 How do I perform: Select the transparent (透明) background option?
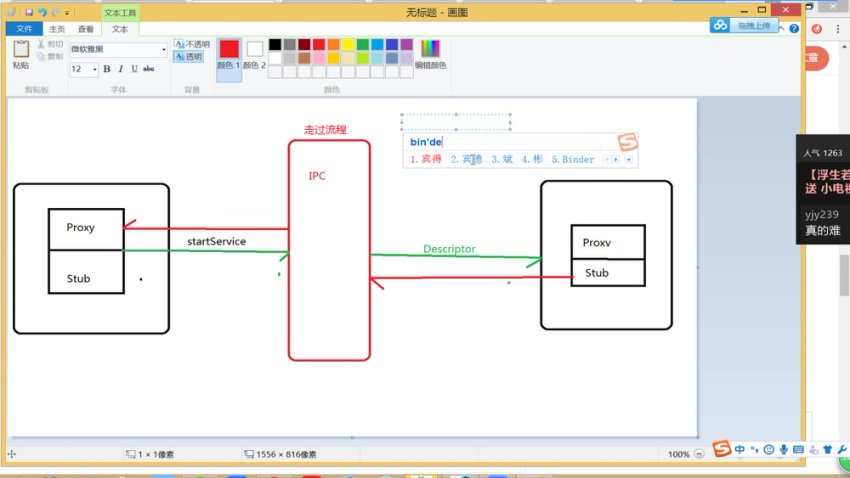click(x=191, y=57)
